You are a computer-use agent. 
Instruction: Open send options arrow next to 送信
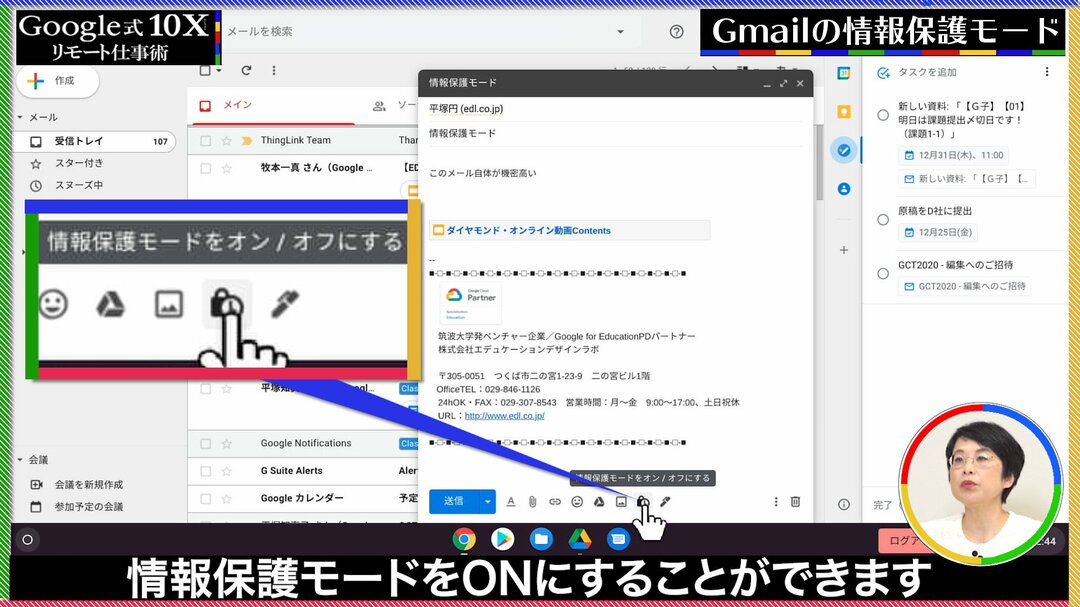tap(487, 502)
